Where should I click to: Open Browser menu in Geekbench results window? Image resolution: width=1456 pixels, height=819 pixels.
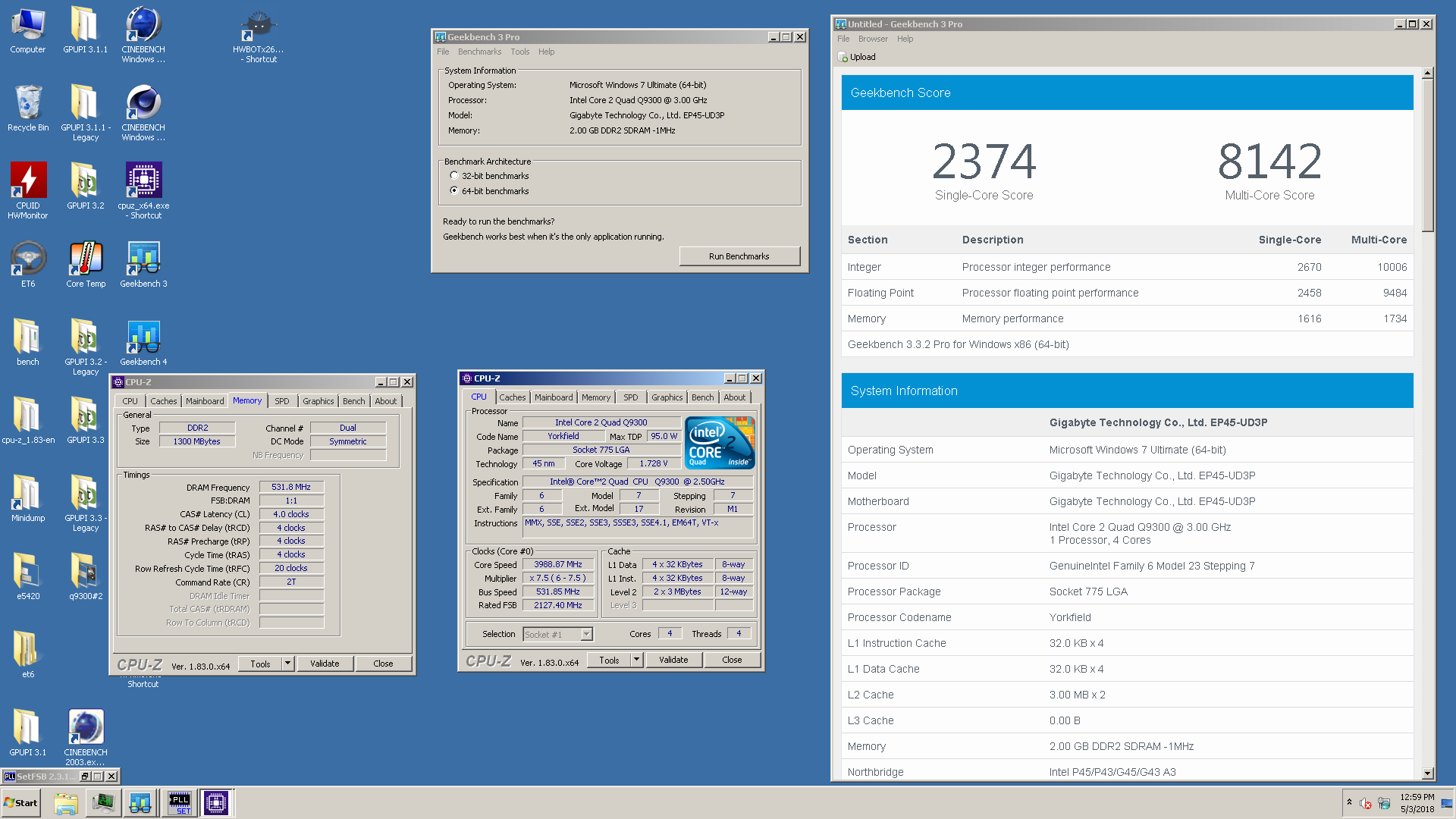pos(873,39)
